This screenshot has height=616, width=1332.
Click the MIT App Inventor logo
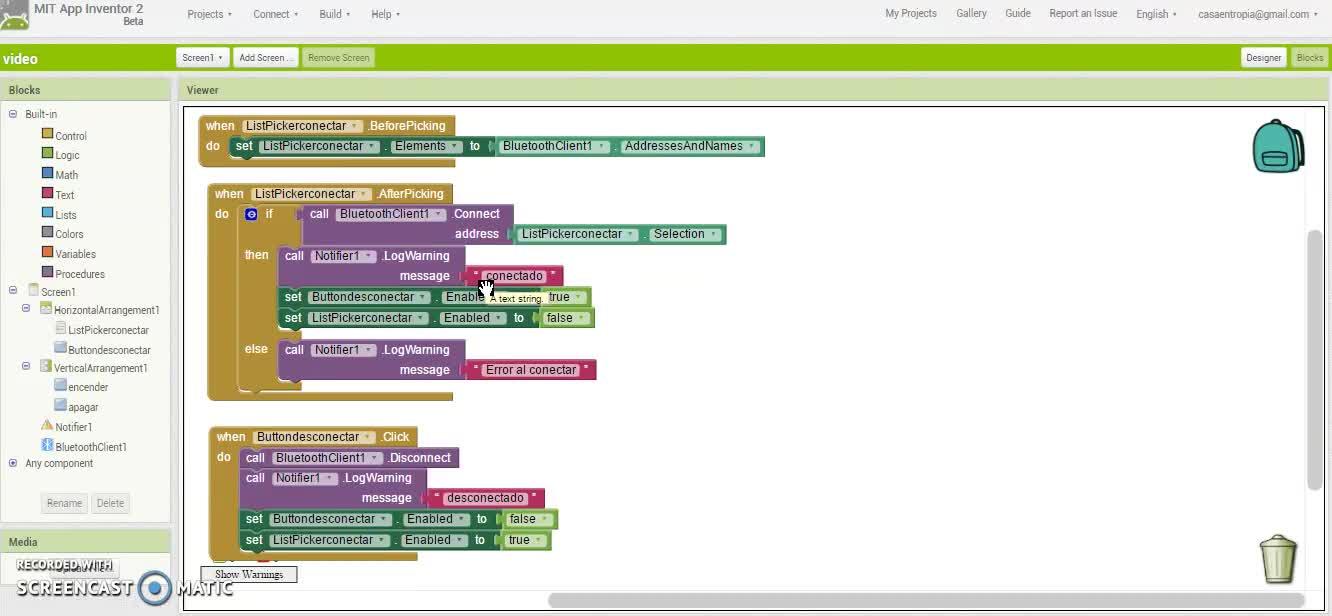pos(14,14)
